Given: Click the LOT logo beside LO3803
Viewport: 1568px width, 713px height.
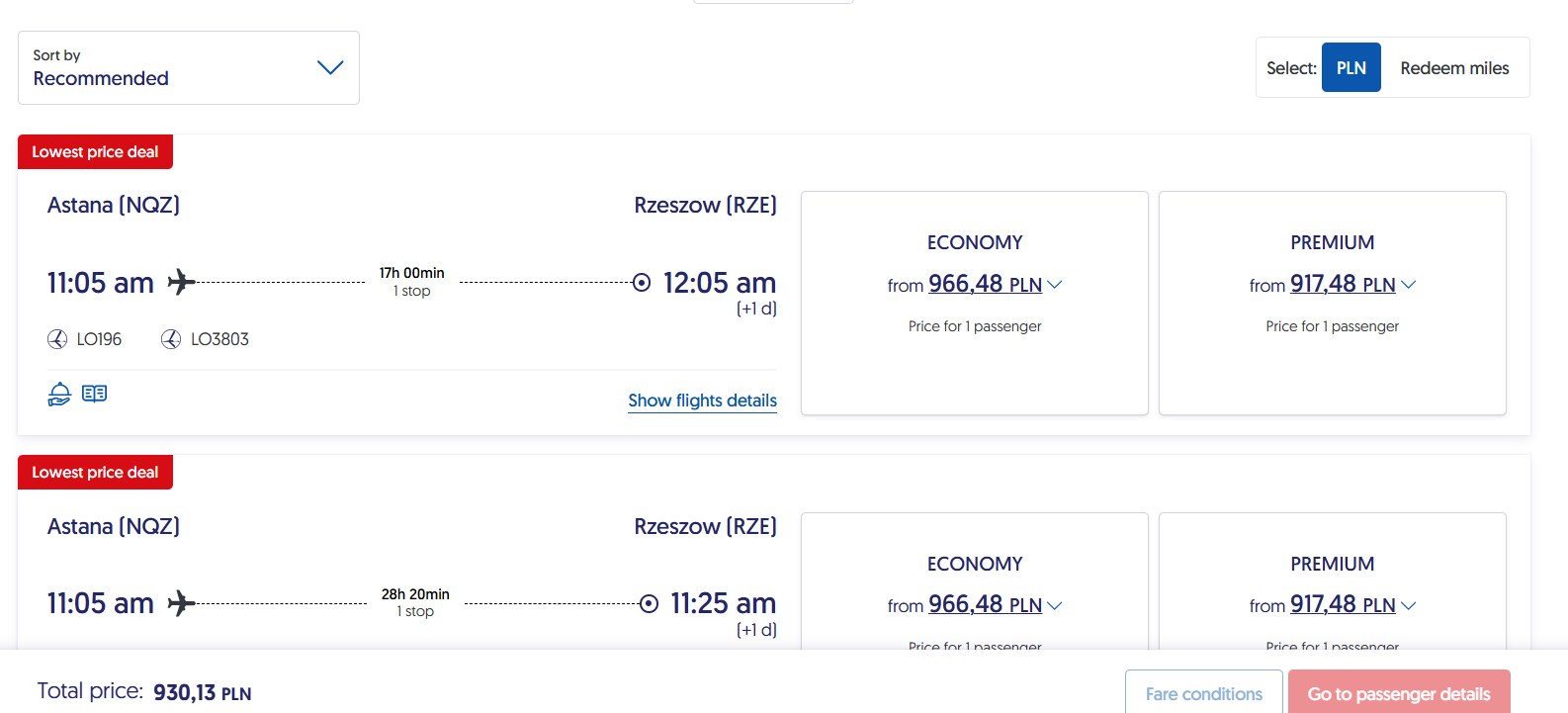Looking at the screenshot, I should coord(171,339).
